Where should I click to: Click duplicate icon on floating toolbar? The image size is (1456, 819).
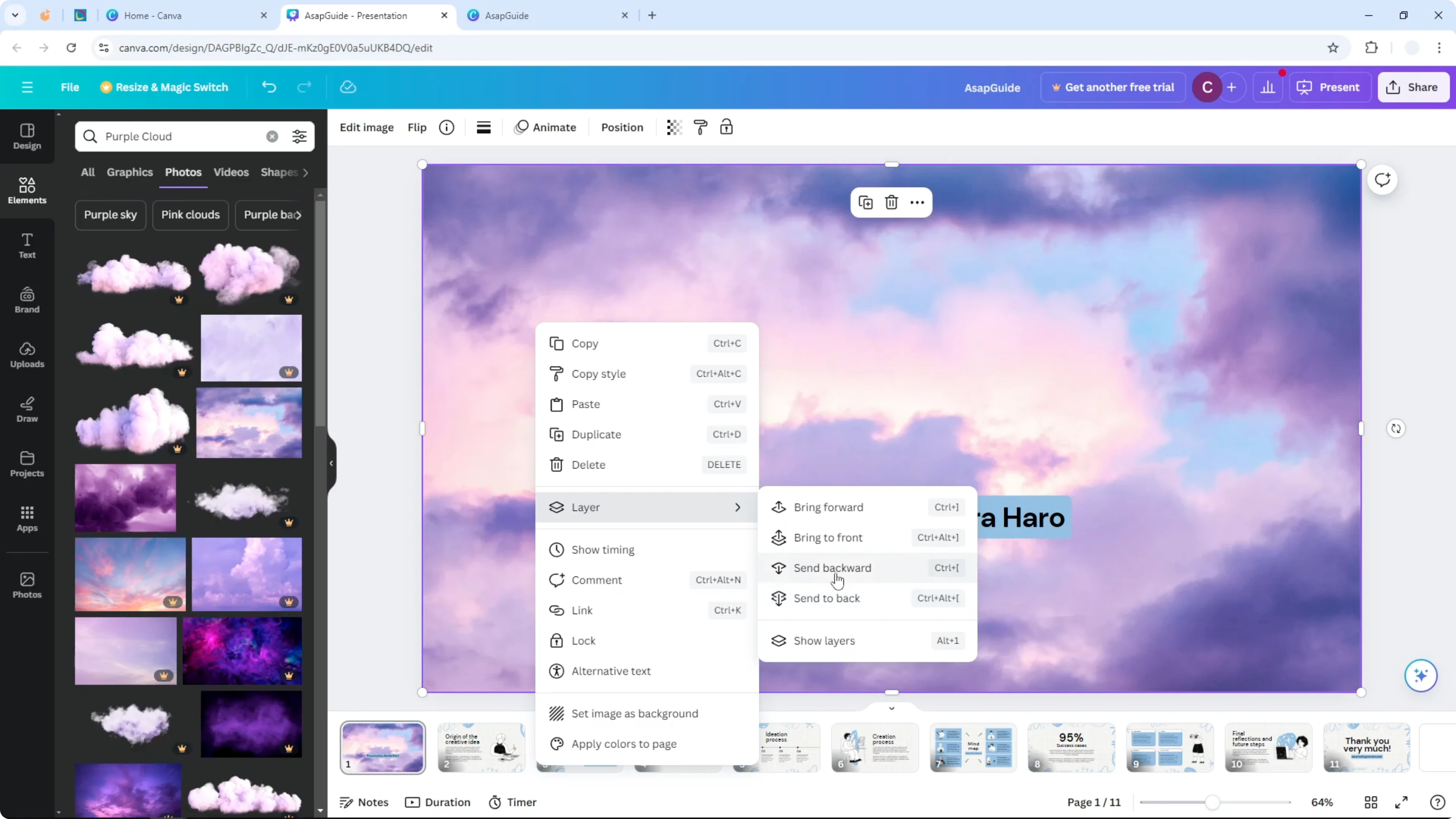865,202
